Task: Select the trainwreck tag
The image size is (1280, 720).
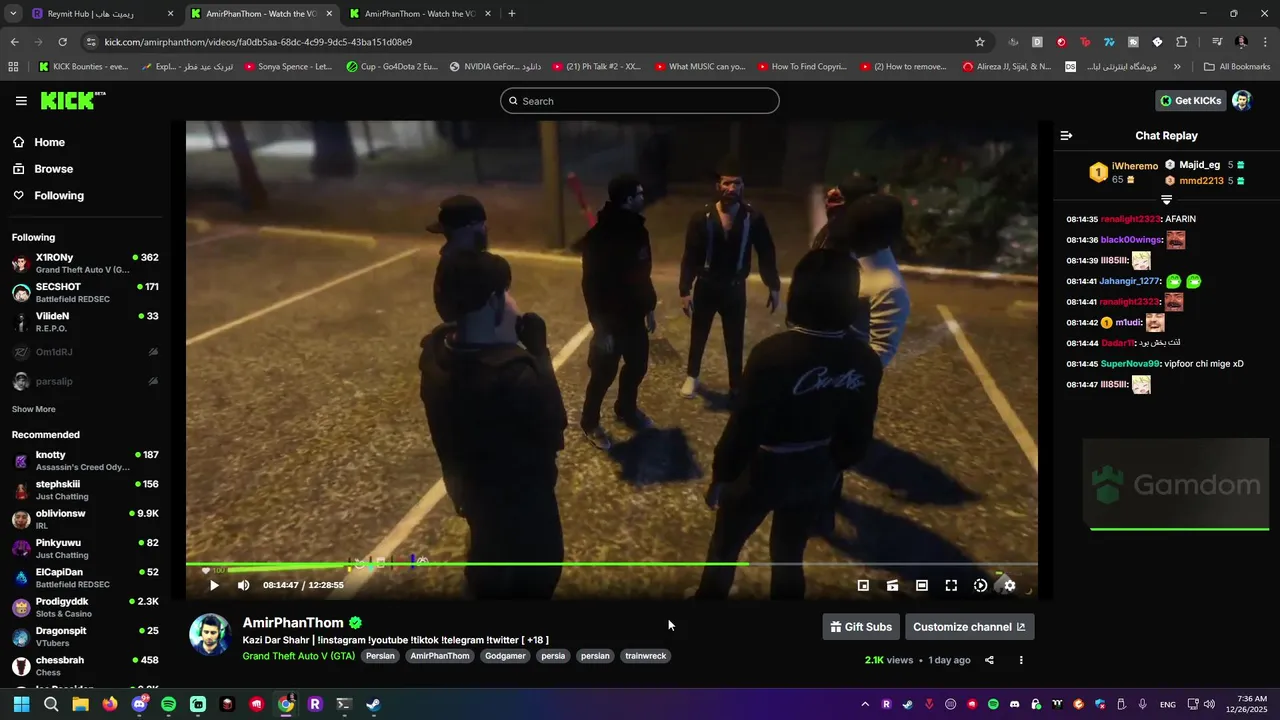Action: (645, 656)
